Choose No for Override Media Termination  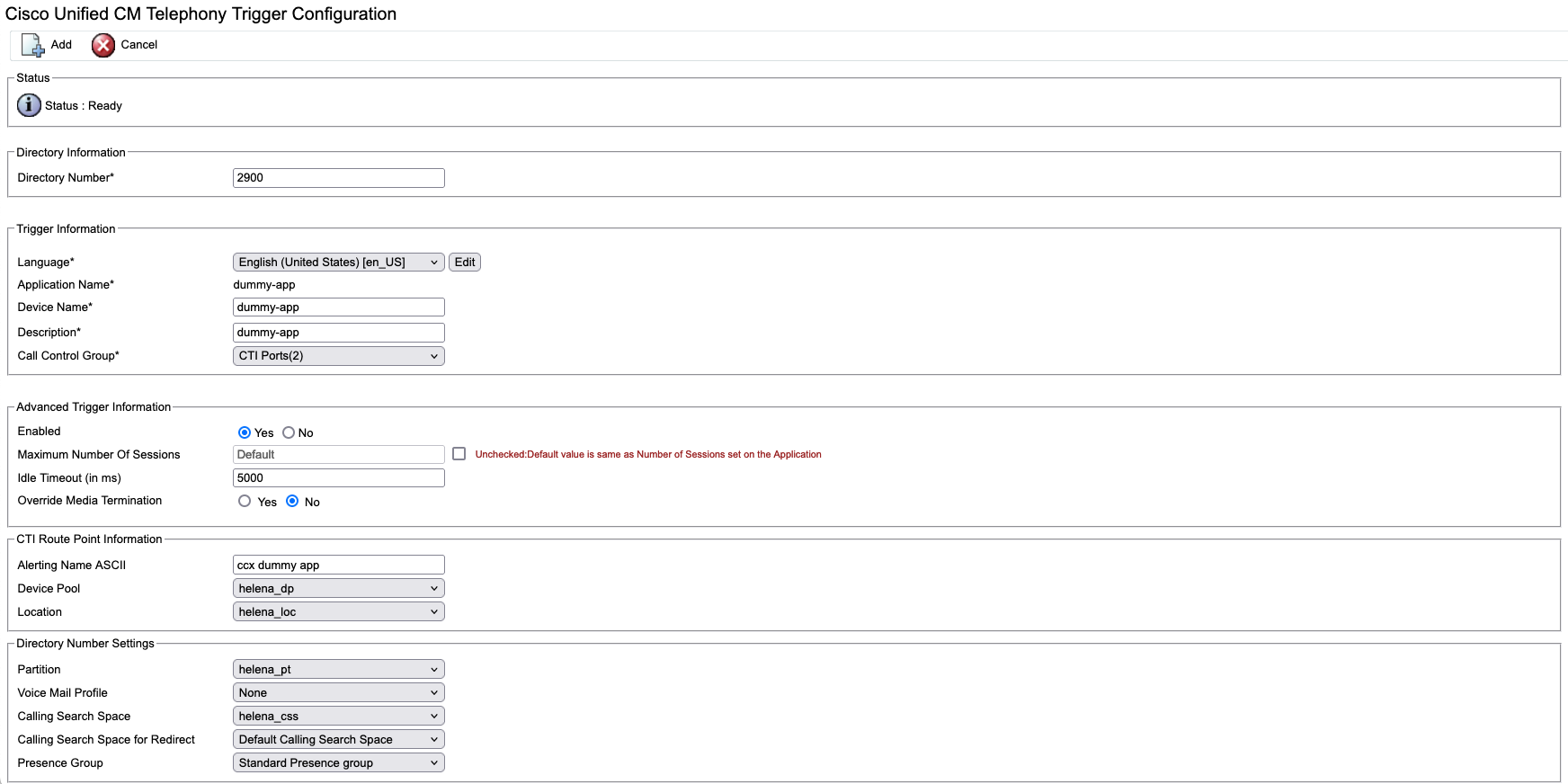pos(292,501)
